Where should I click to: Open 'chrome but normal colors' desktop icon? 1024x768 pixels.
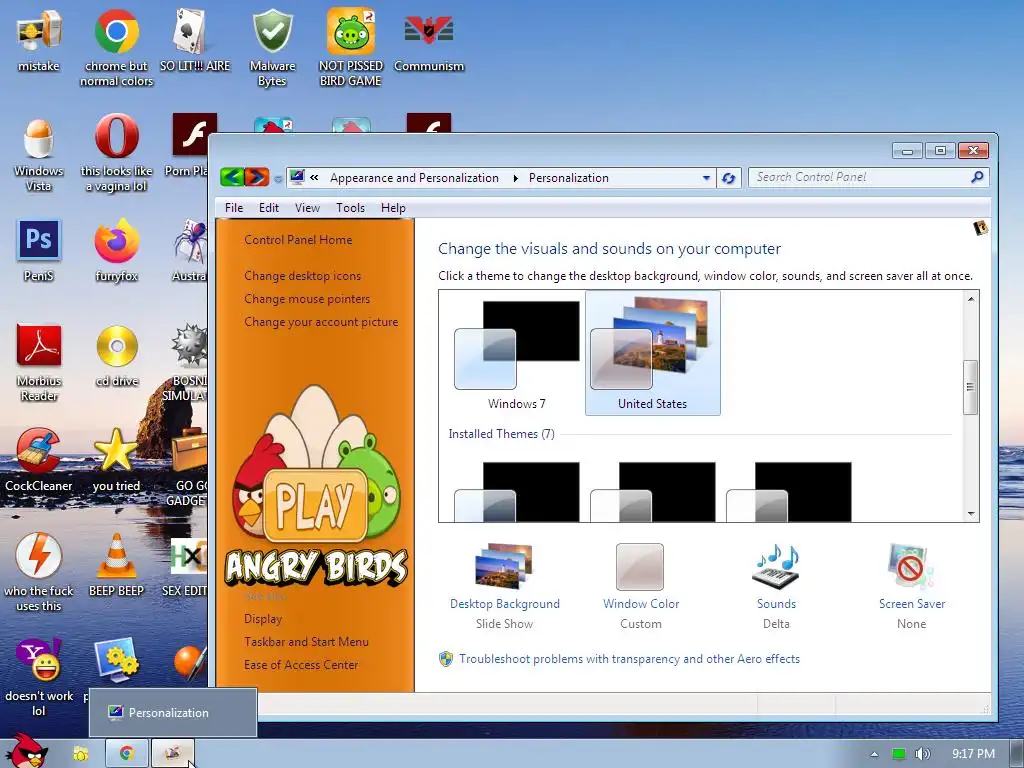[x=116, y=47]
